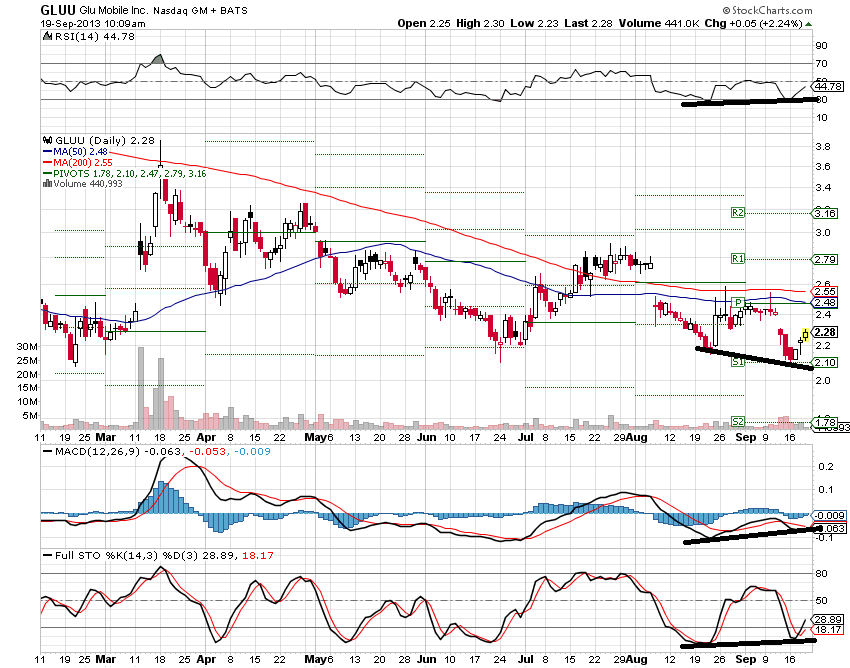Click the red line swatch for MA(200)
The height and width of the screenshot is (668, 850).
pyautogui.click(x=47, y=163)
